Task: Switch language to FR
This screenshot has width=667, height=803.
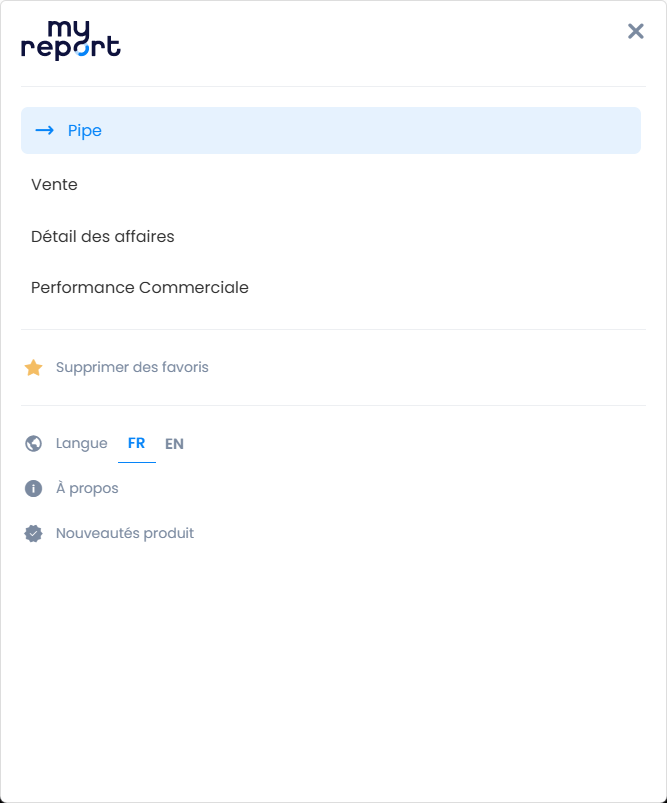Action: [x=136, y=444]
